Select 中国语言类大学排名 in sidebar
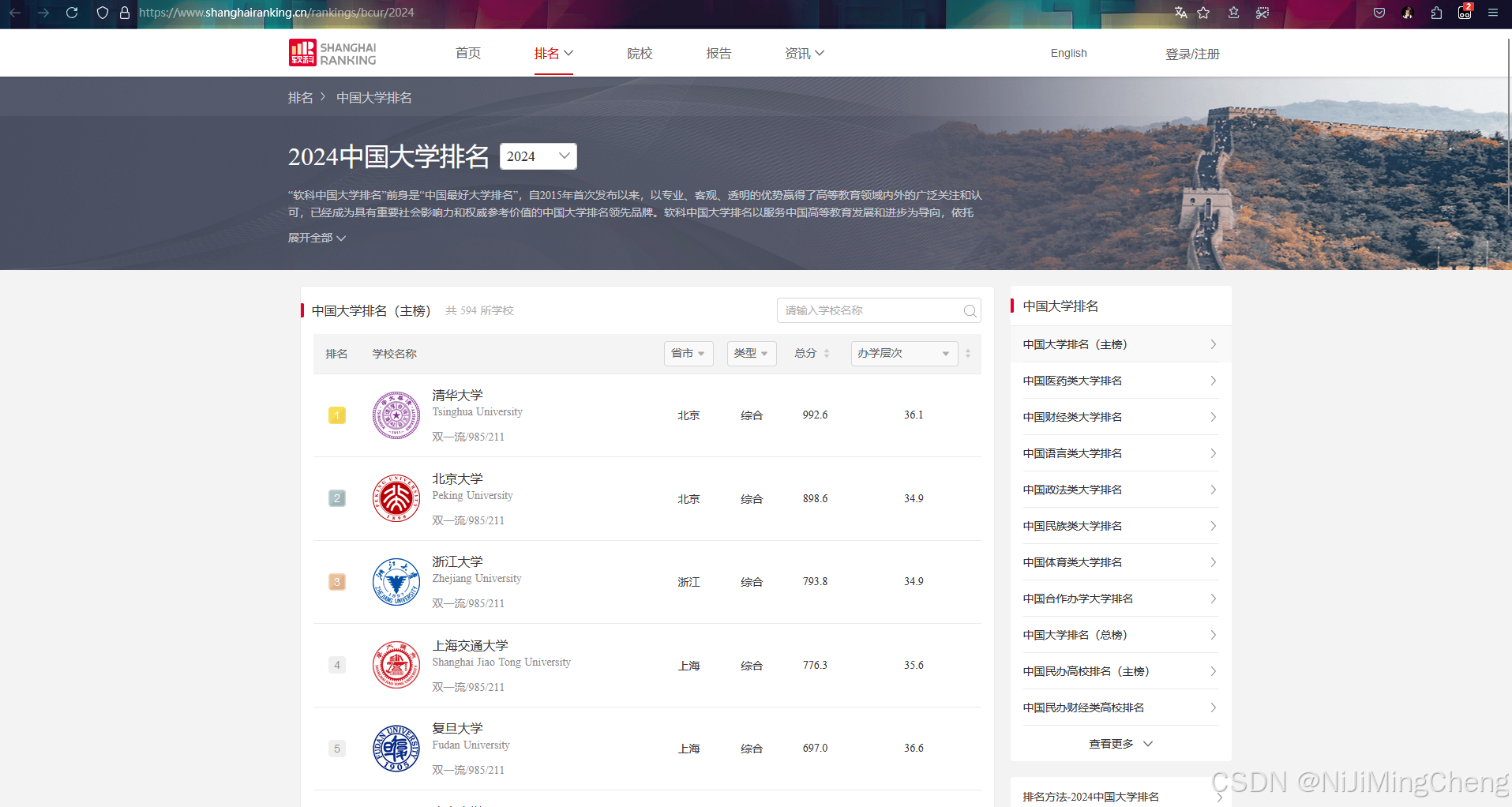 [x=1120, y=453]
